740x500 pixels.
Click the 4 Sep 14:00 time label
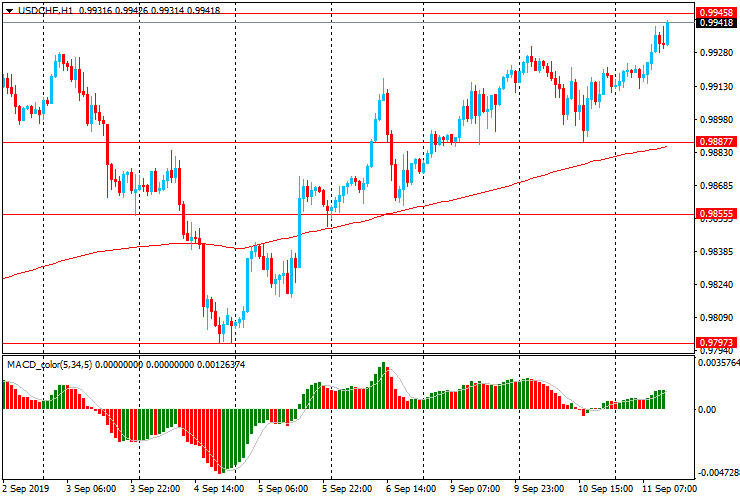(221, 489)
